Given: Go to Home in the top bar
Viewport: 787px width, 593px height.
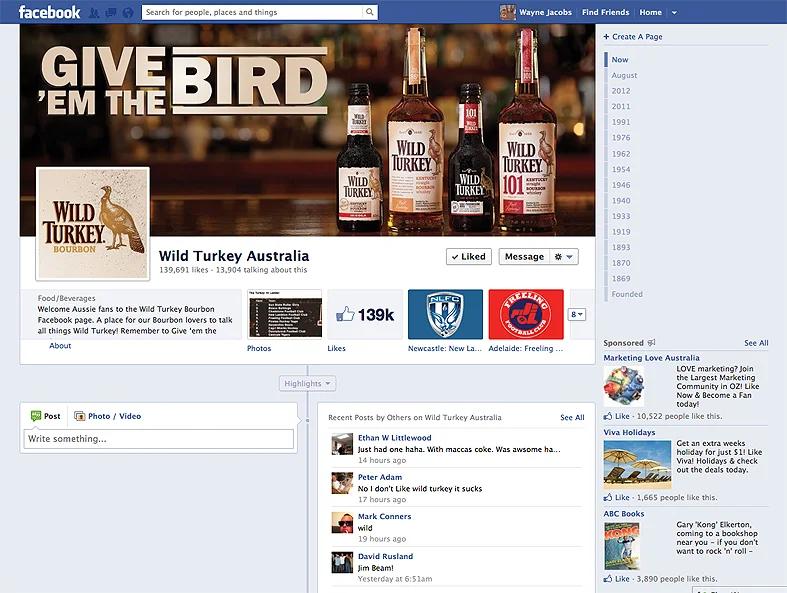Looking at the screenshot, I should (x=650, y=12).
